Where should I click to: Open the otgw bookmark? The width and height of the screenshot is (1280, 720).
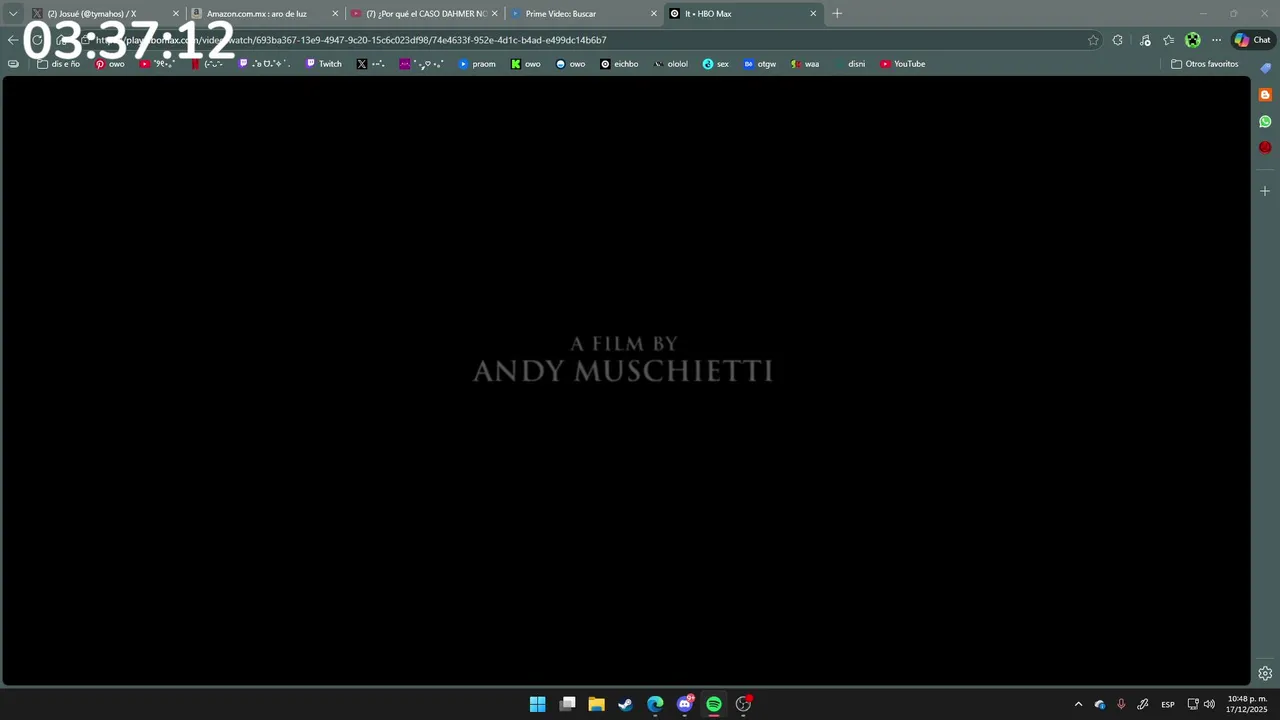[760, 64]
